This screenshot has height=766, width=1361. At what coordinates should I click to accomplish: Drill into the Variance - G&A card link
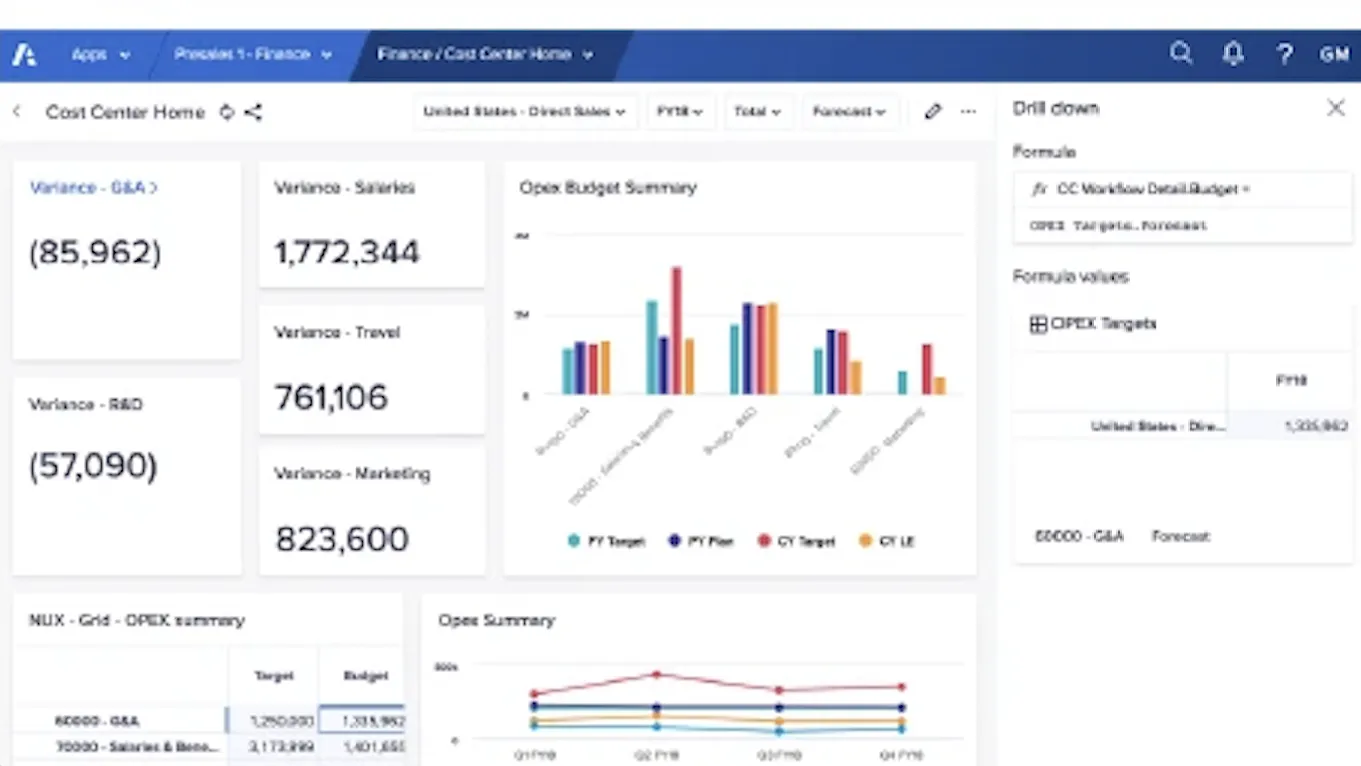point(93,187)
